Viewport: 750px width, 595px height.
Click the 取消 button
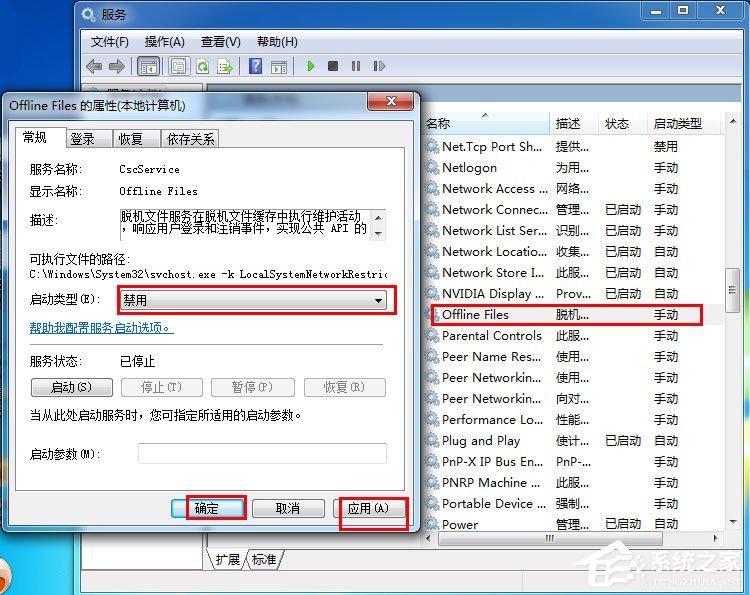[288, 508]
